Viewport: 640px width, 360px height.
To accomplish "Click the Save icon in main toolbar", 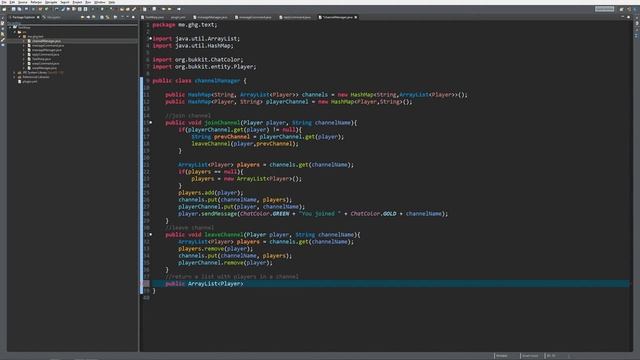I will (x=13, y=9).
